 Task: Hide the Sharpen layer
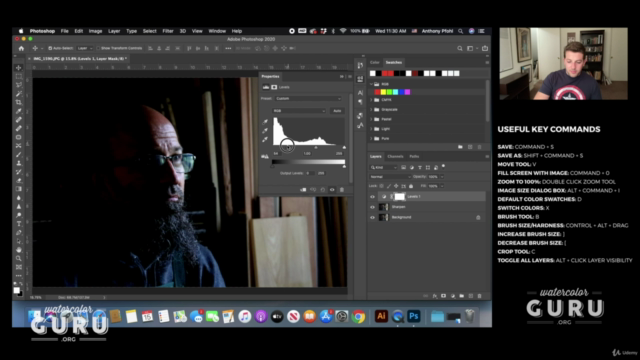tap(372, 207)
